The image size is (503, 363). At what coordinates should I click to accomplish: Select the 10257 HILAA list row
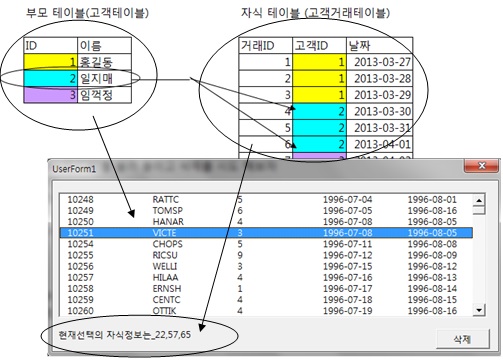point(266,277)
